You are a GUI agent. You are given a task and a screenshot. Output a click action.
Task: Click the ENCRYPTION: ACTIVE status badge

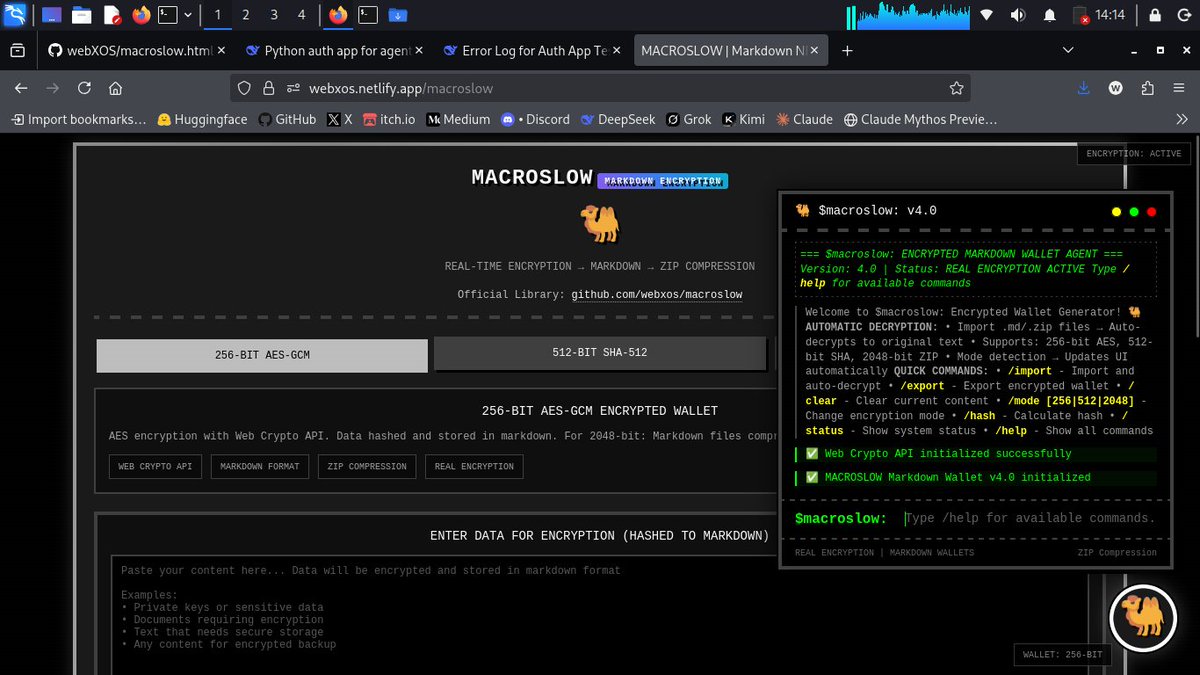1133,154
